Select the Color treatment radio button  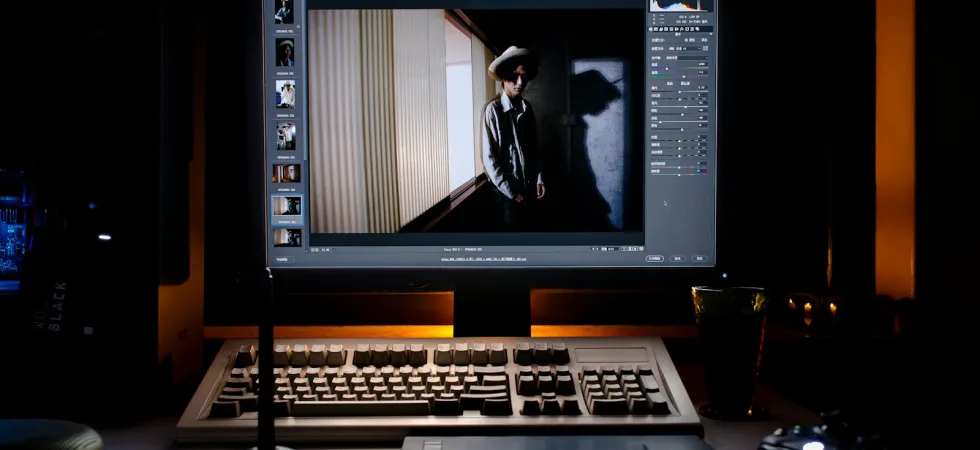tap(686, 40)
